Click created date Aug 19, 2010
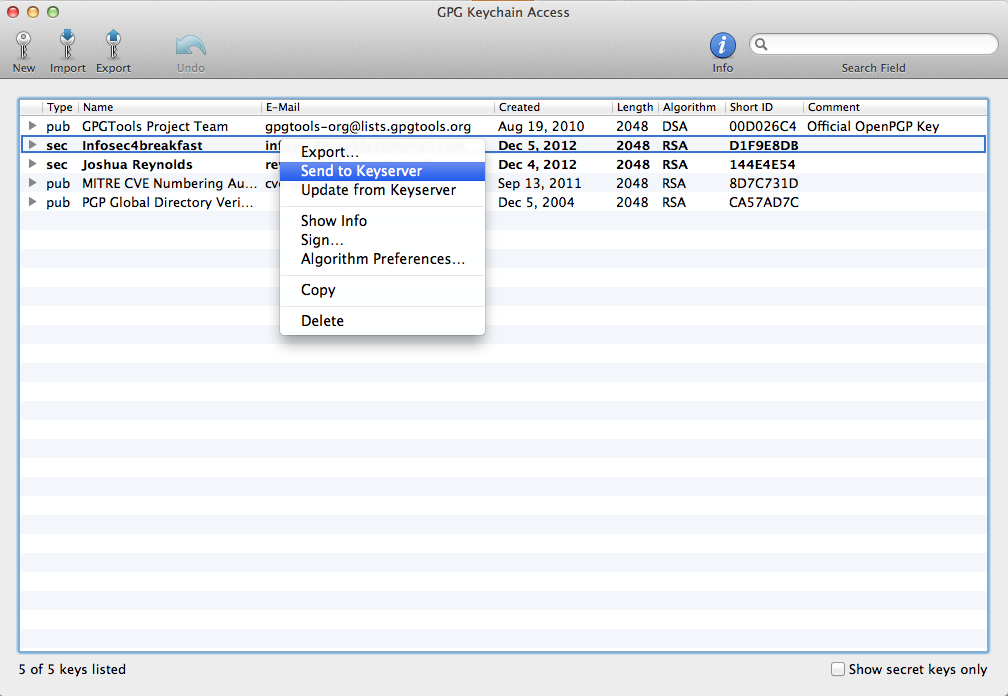1008x696 pixels. click(x=541, y=127)
